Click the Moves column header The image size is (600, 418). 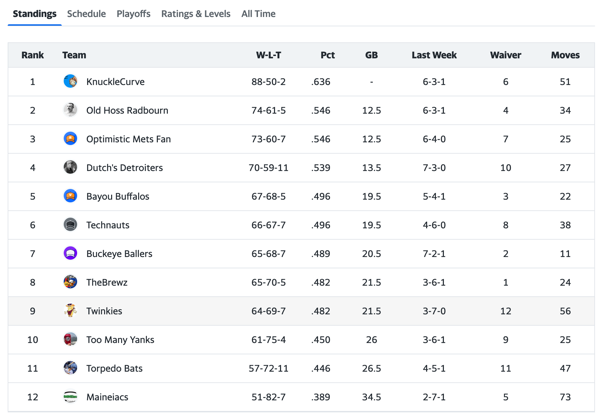(x=565, y=55)
